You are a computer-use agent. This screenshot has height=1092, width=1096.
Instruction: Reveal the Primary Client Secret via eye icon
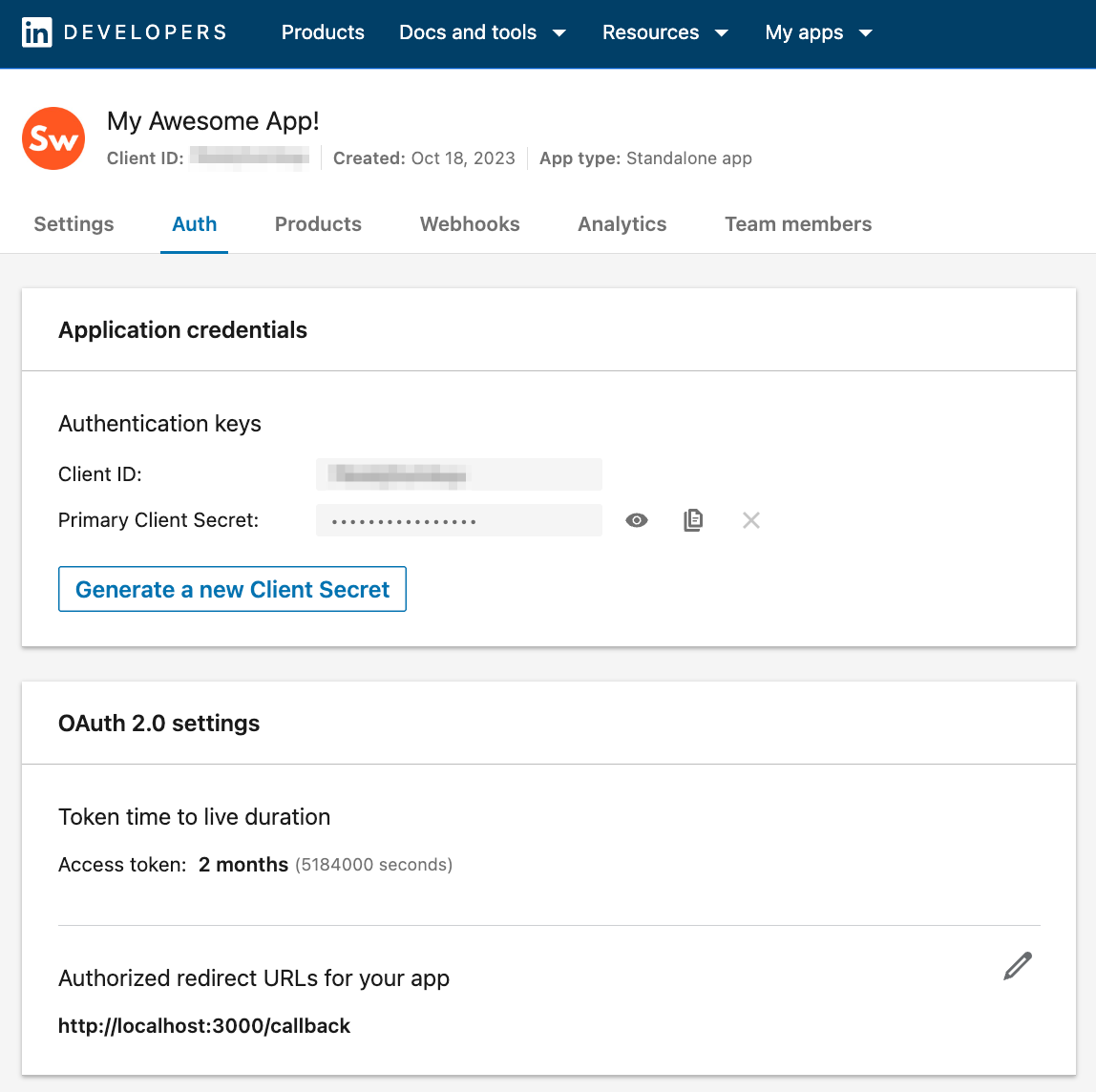(x=637, y=520)
